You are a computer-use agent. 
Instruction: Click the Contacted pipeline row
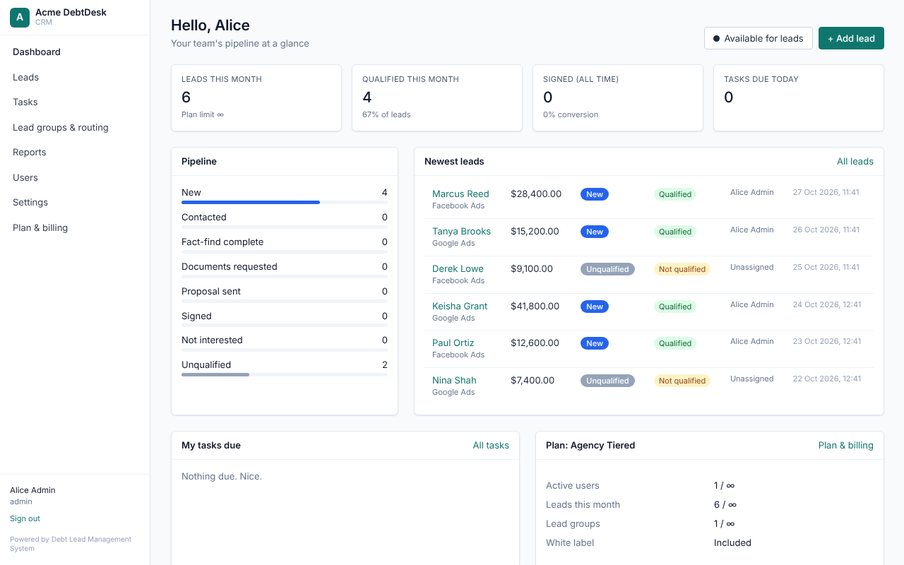(x=284, y=220)
